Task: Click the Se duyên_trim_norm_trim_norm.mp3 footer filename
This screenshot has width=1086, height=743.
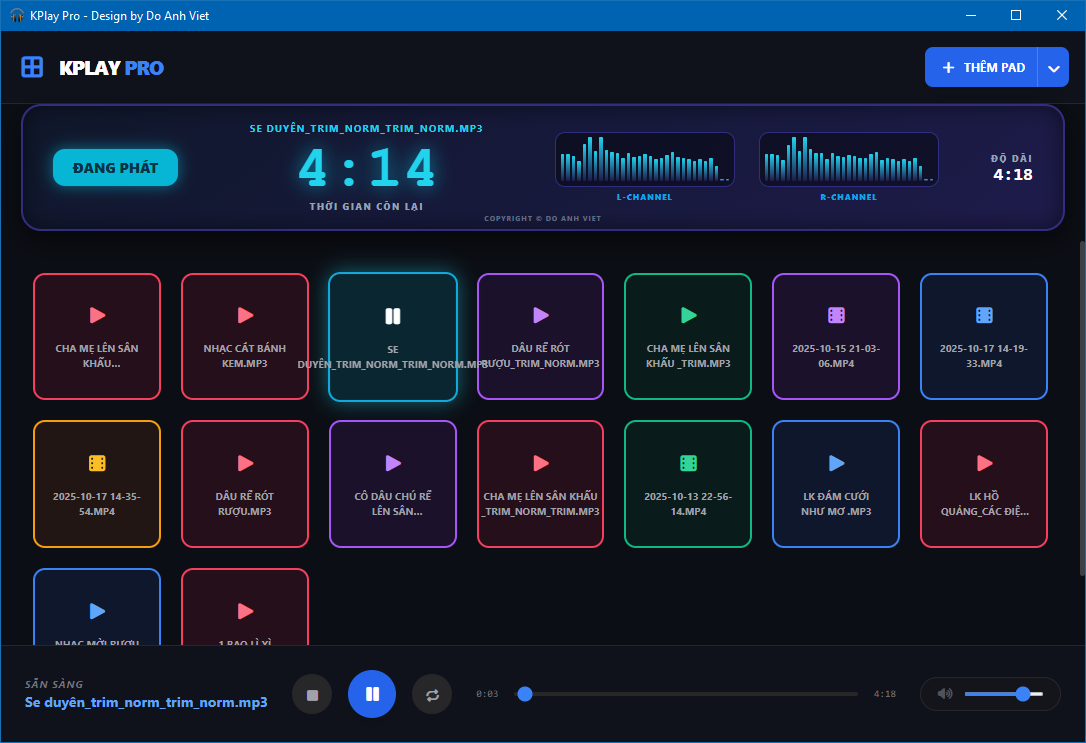Action: tap(146, 702)
